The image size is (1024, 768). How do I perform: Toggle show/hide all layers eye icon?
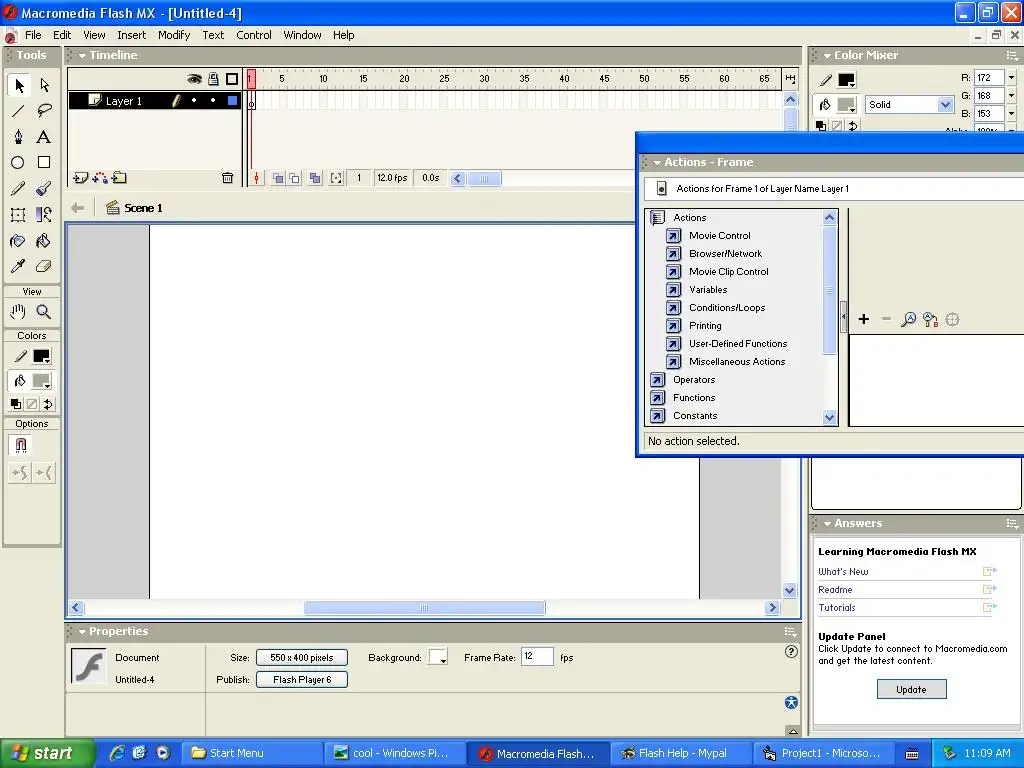pos(194,79)
